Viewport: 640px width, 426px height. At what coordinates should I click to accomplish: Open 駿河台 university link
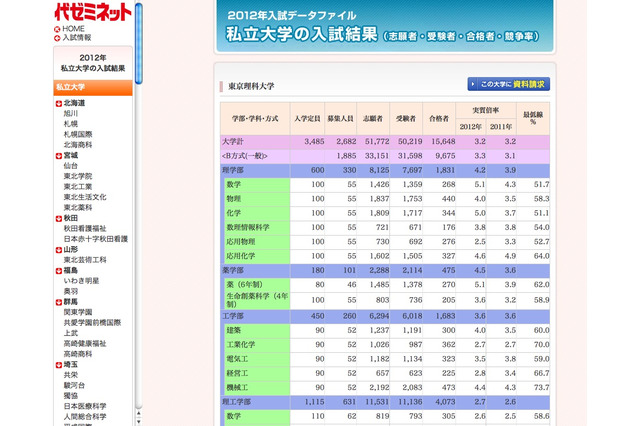pyautogui.click(x=74, y=386)
